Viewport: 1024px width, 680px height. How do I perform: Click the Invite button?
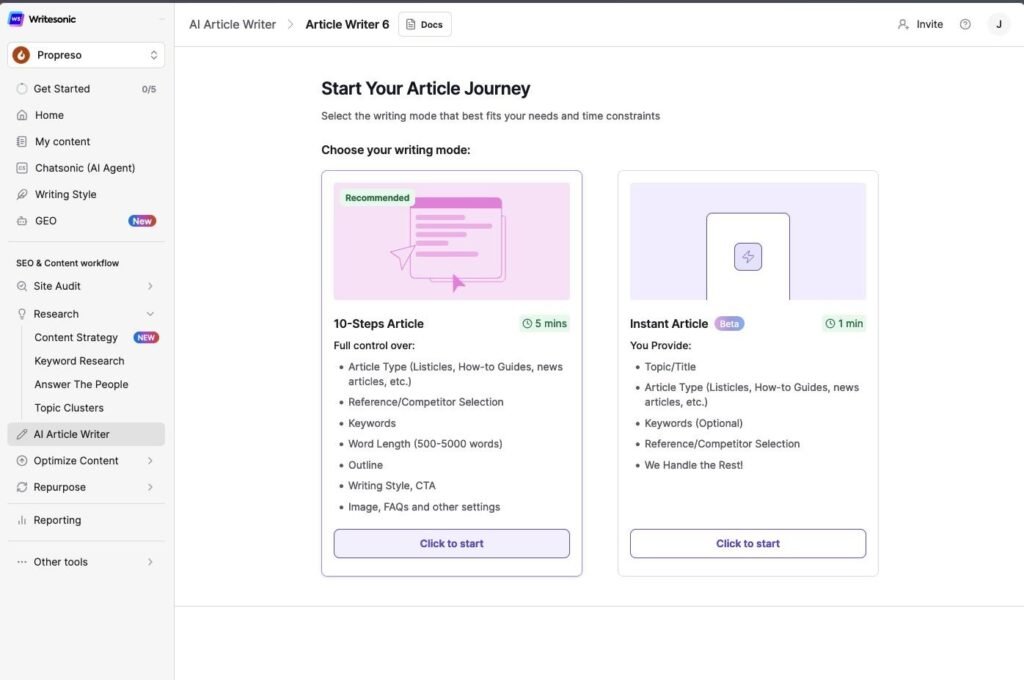click(920, 24)
